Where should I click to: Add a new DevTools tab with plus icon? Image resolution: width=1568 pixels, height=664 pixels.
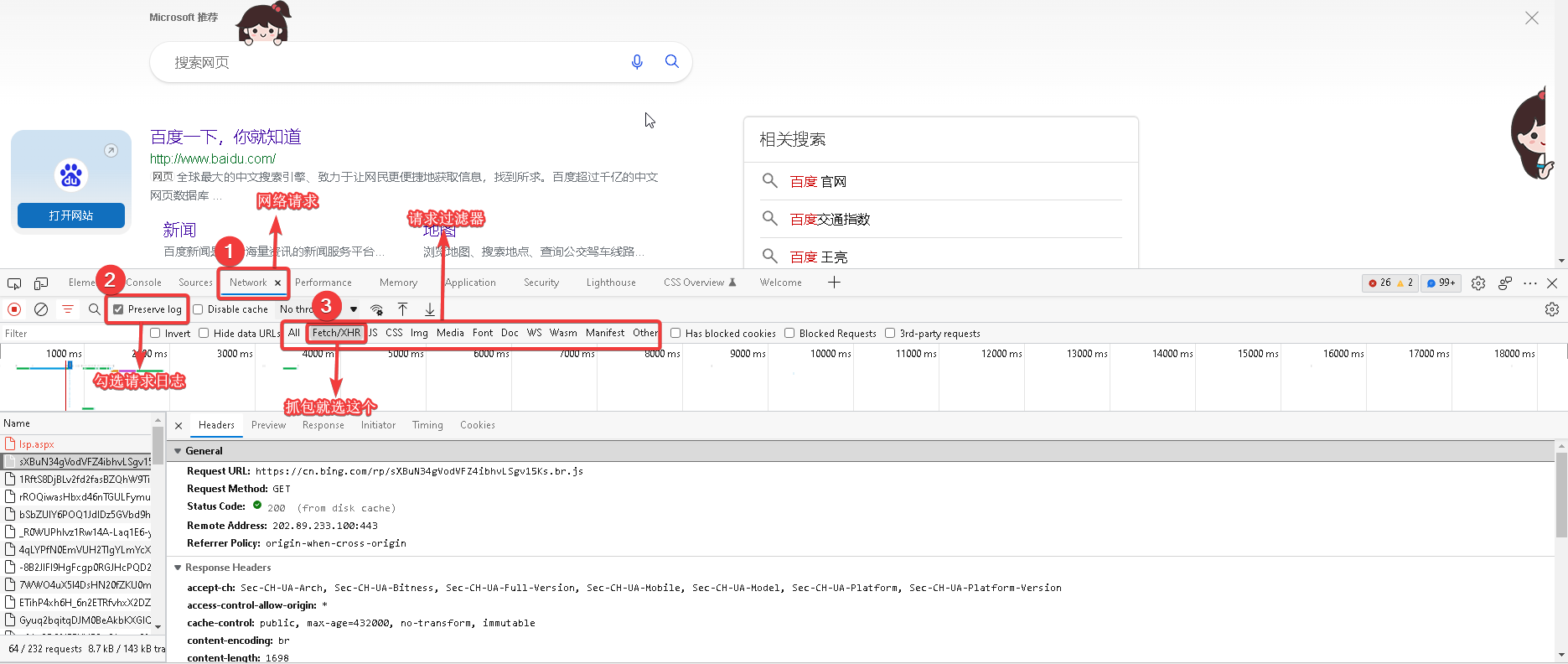(834, 283)
